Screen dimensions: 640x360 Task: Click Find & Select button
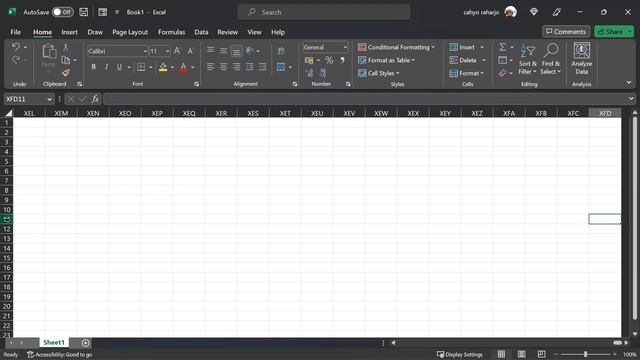tap(551, 59)
